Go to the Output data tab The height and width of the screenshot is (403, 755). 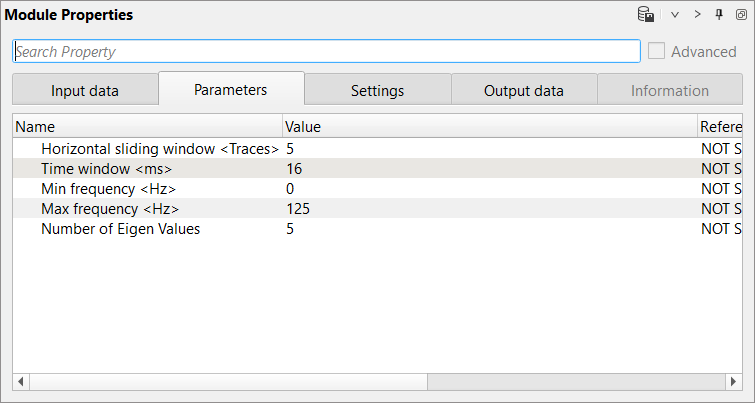point(524,90)
